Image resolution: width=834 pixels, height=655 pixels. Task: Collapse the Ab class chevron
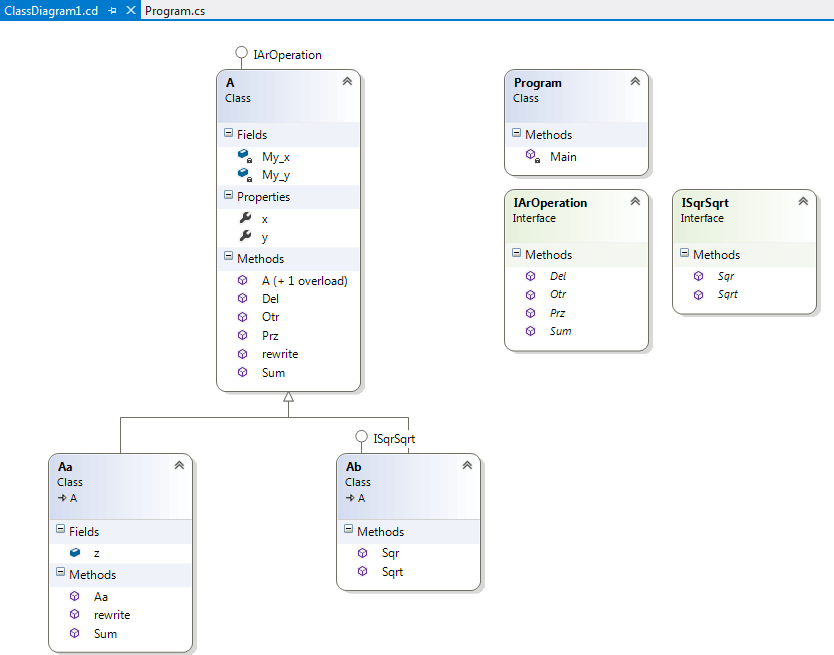click(x=467, y=465)
